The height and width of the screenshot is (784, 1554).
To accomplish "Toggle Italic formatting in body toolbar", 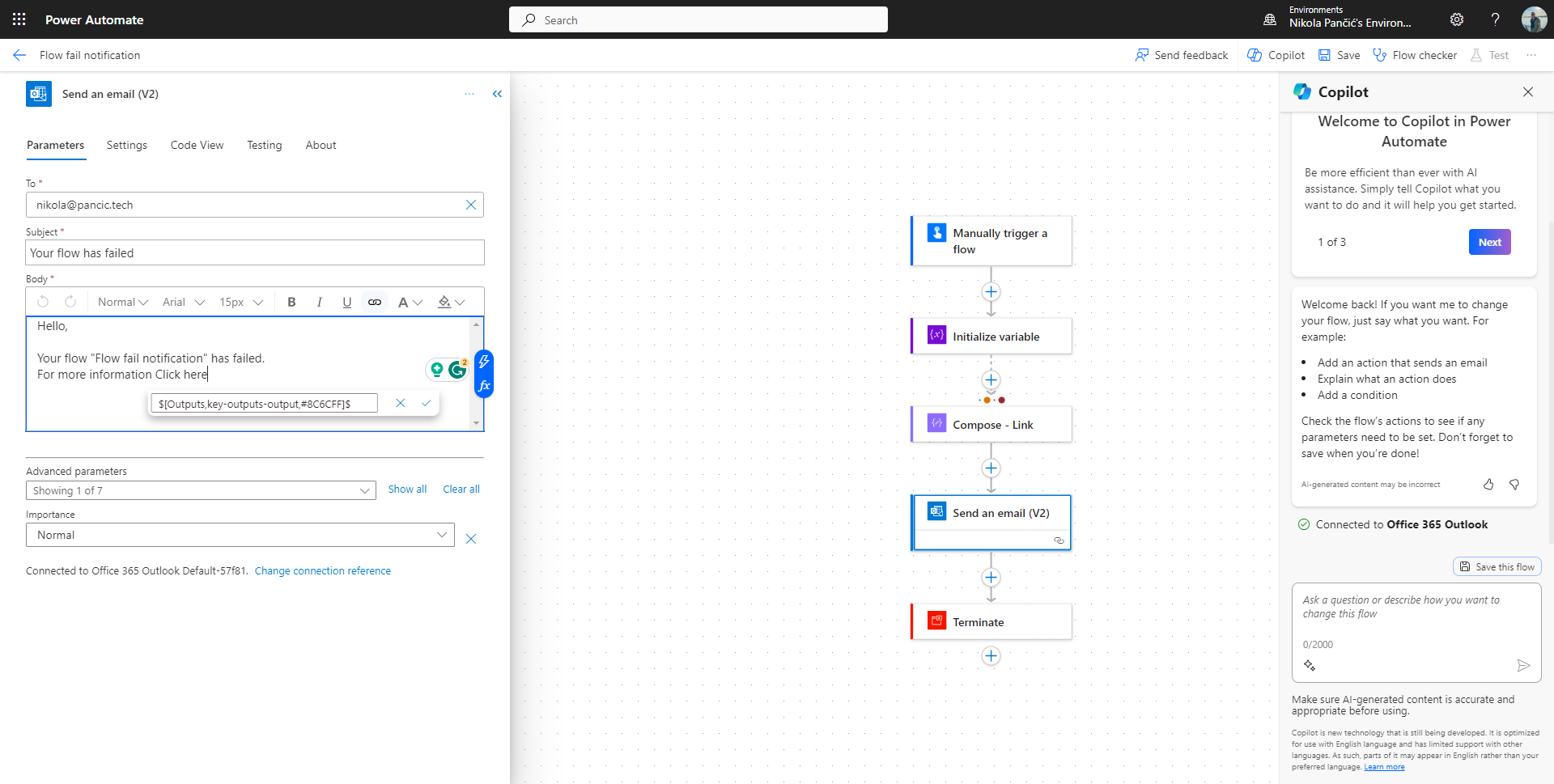I will (x=319, y=301).
